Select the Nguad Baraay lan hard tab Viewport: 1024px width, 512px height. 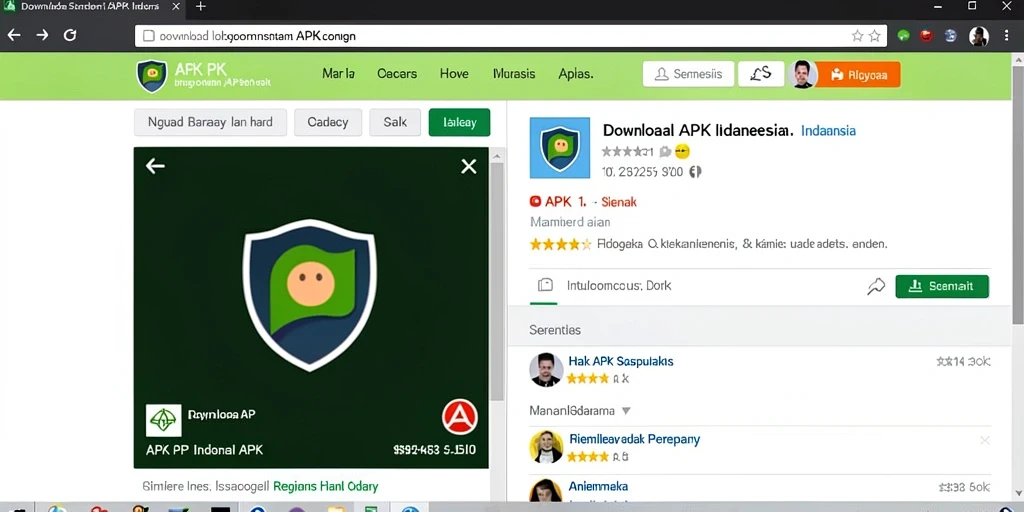(210, 122)
